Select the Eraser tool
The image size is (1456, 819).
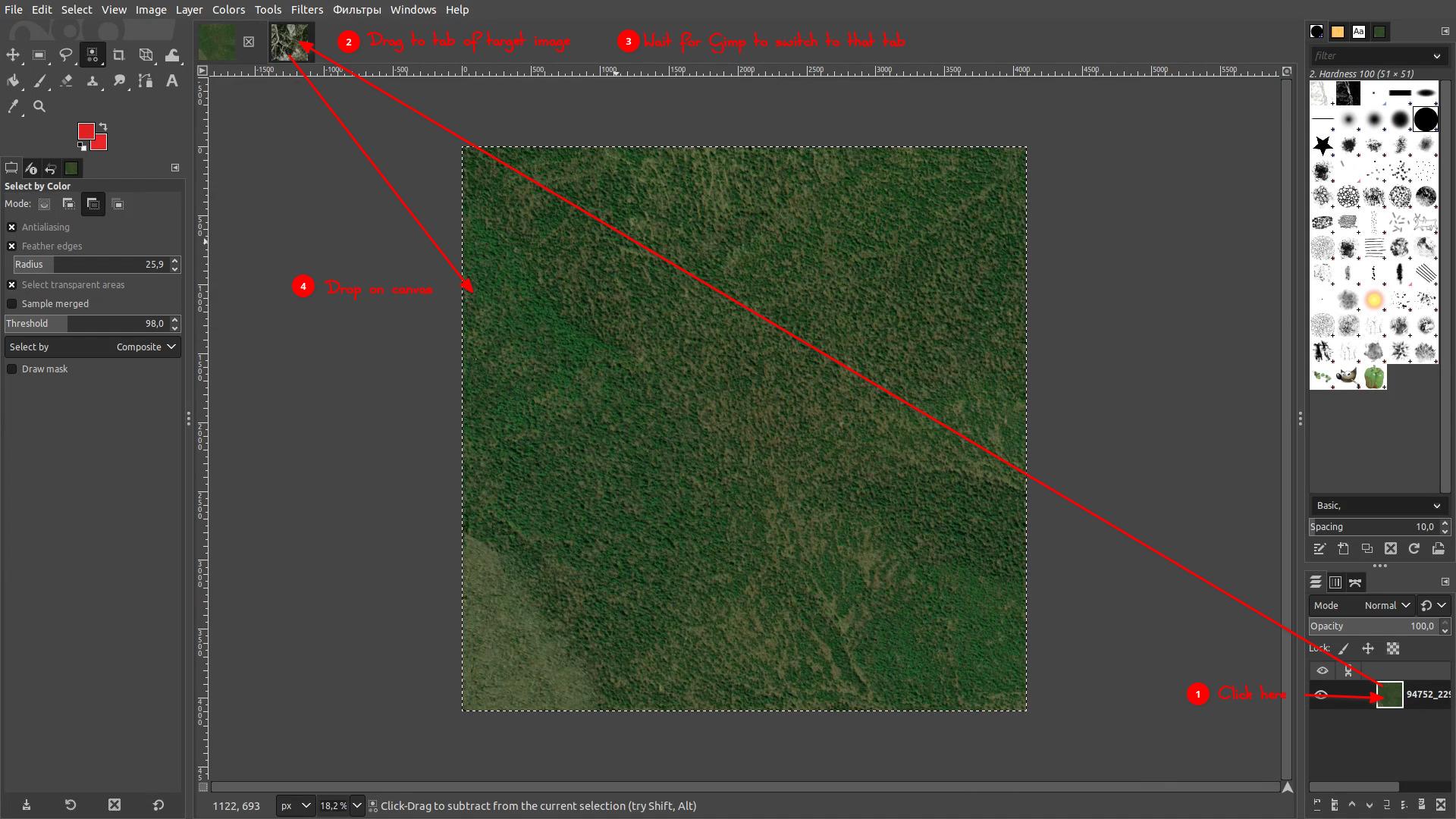(66, 81)
